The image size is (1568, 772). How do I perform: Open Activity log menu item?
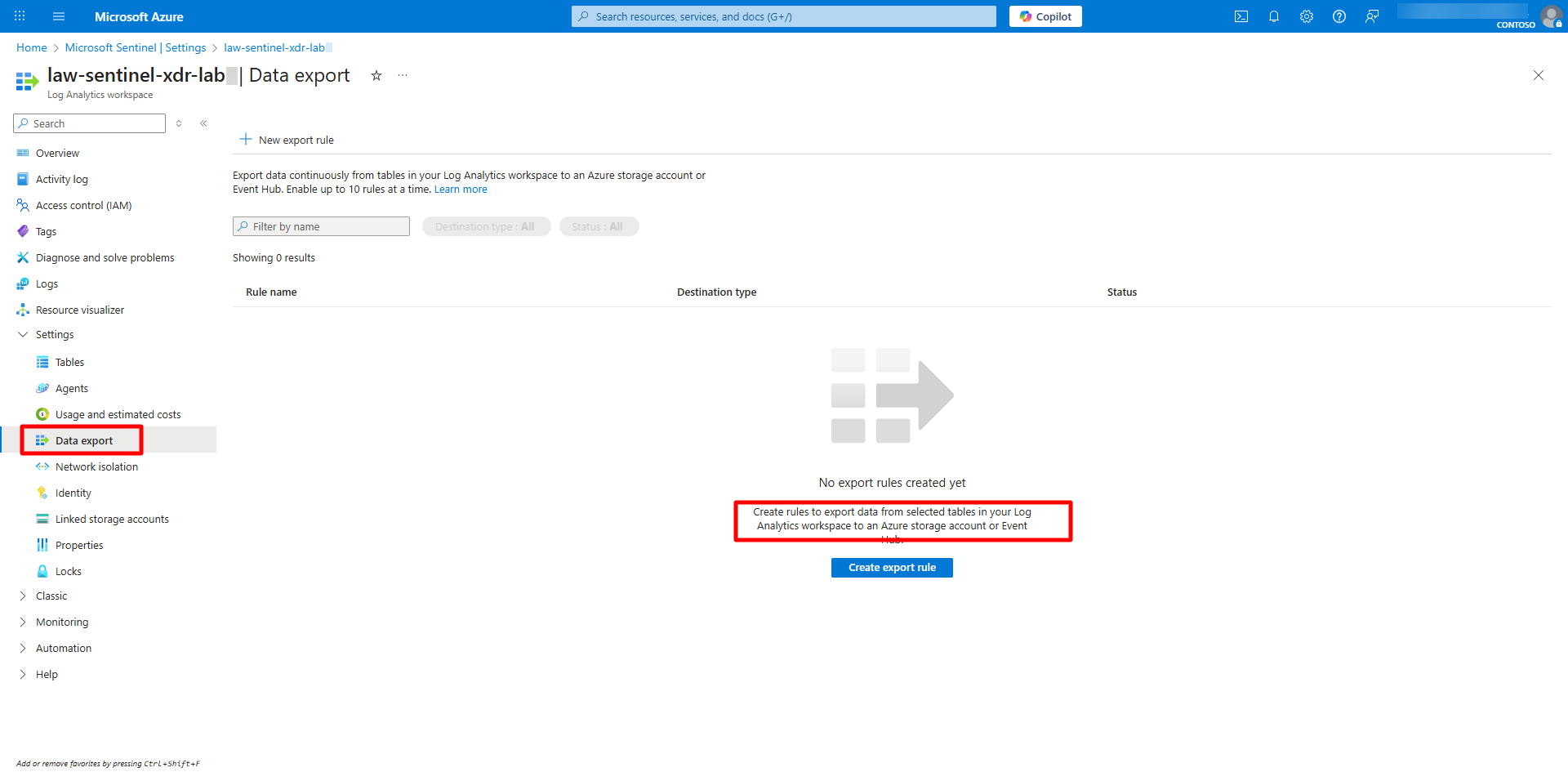62,179
